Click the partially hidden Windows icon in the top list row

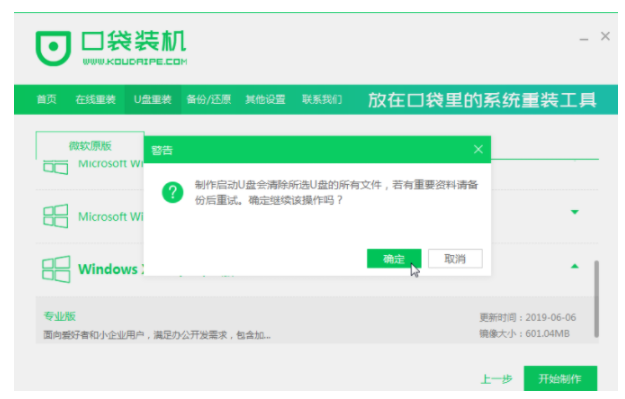click(55, 167)
